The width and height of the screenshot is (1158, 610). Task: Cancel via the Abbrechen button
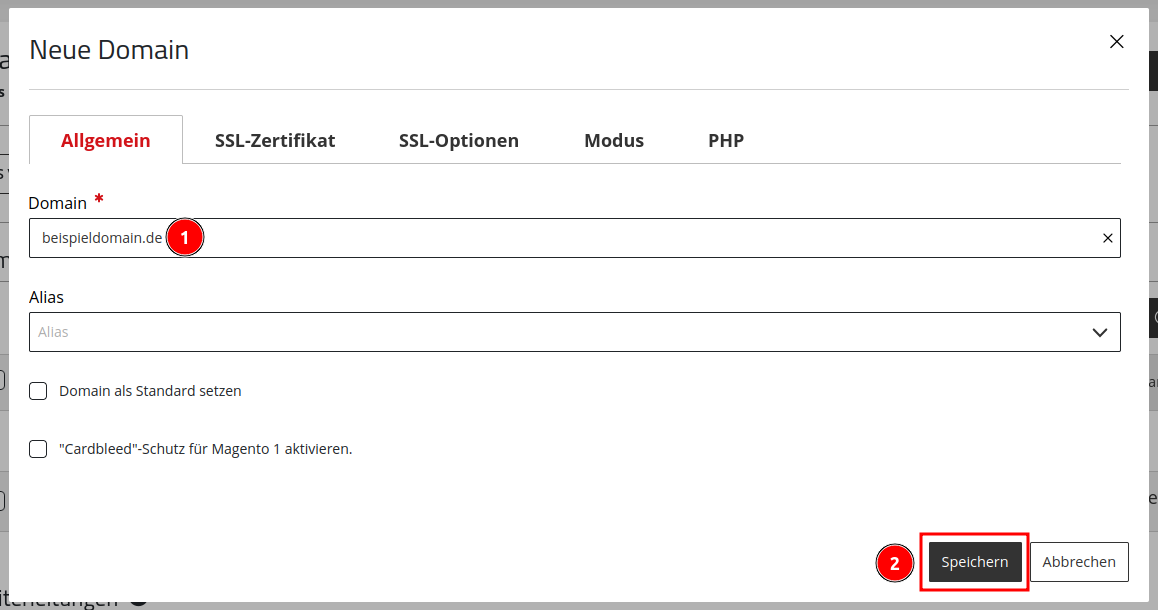click(1079, 562)
